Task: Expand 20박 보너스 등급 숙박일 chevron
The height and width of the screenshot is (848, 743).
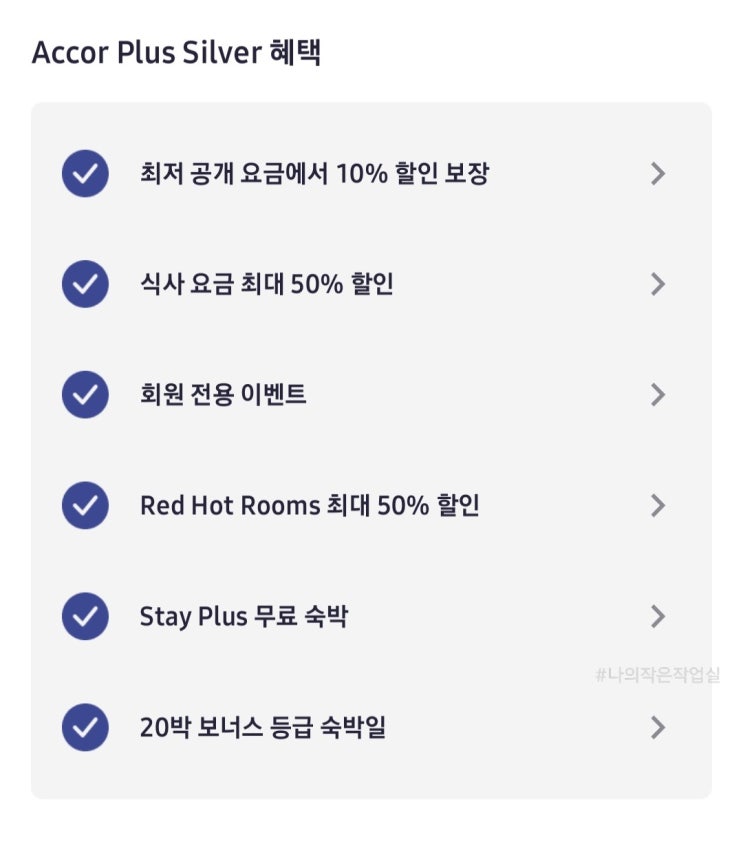Action: [657, 727]
